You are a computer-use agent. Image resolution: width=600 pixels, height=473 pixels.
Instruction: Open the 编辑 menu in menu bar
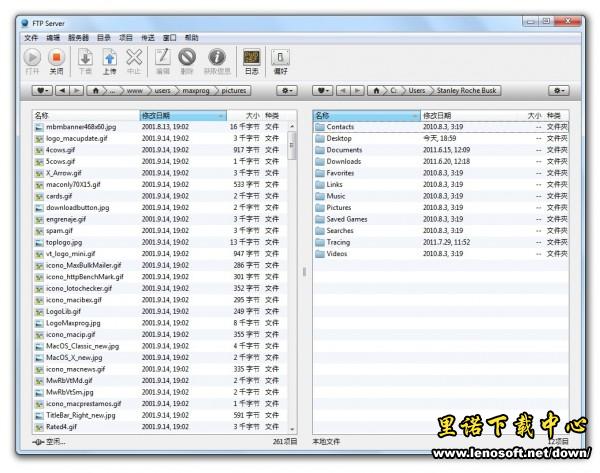(53, 38)
